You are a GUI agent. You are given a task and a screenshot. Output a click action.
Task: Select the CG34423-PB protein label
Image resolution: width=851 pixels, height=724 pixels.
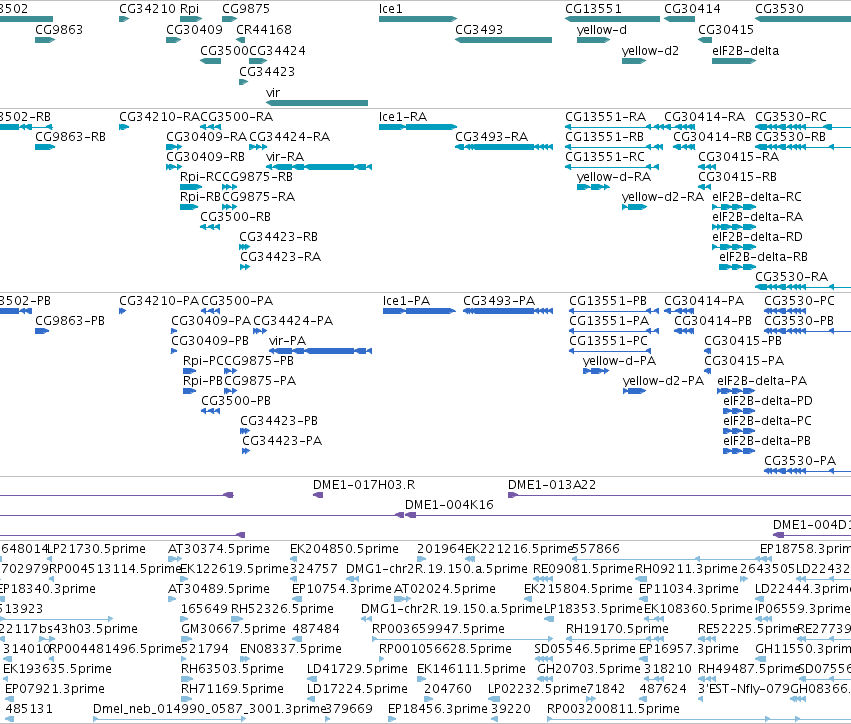coord(279,421)
